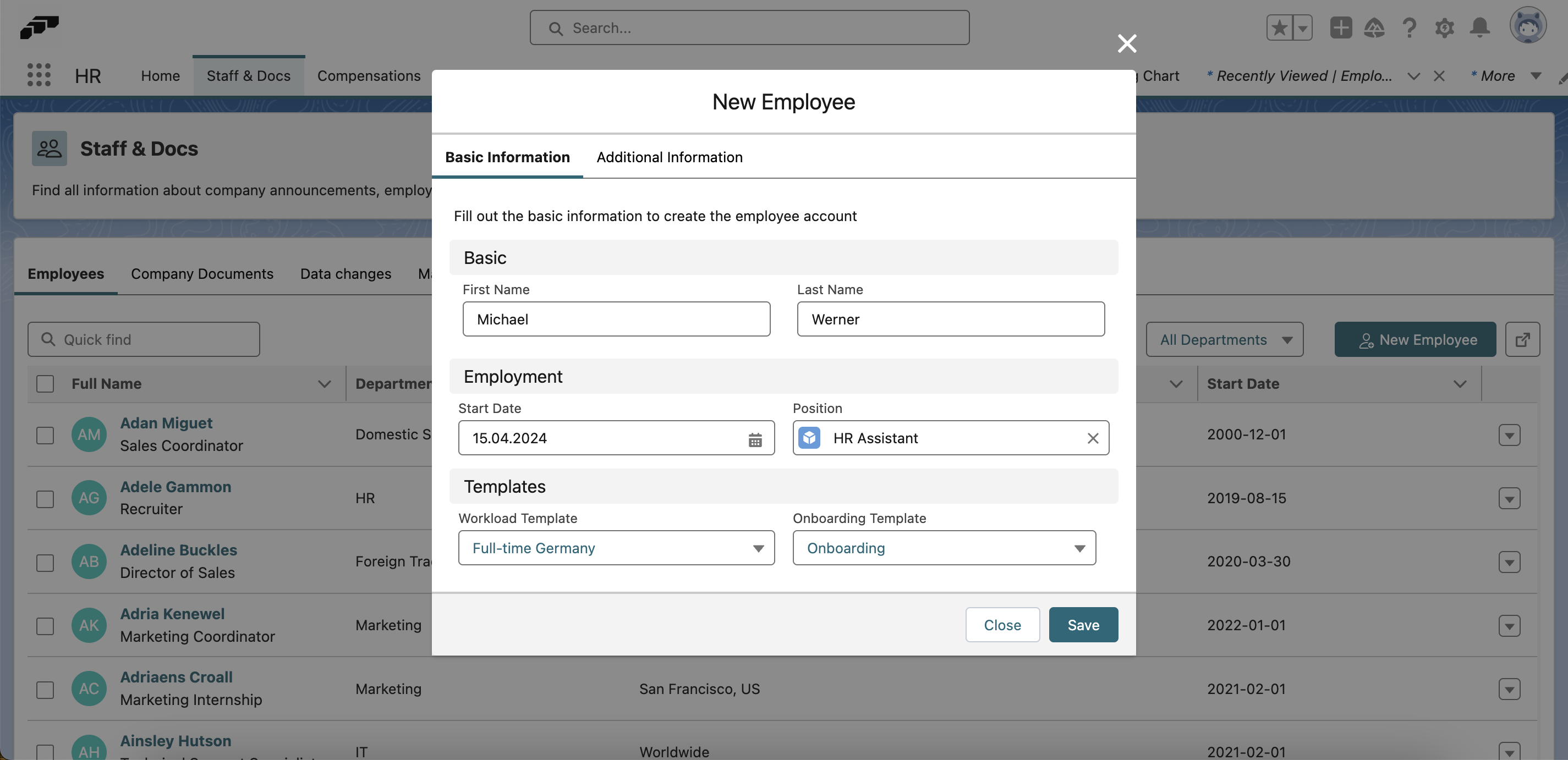
Task: Go to the Company Documents tab
Action: tap(202, 274)
